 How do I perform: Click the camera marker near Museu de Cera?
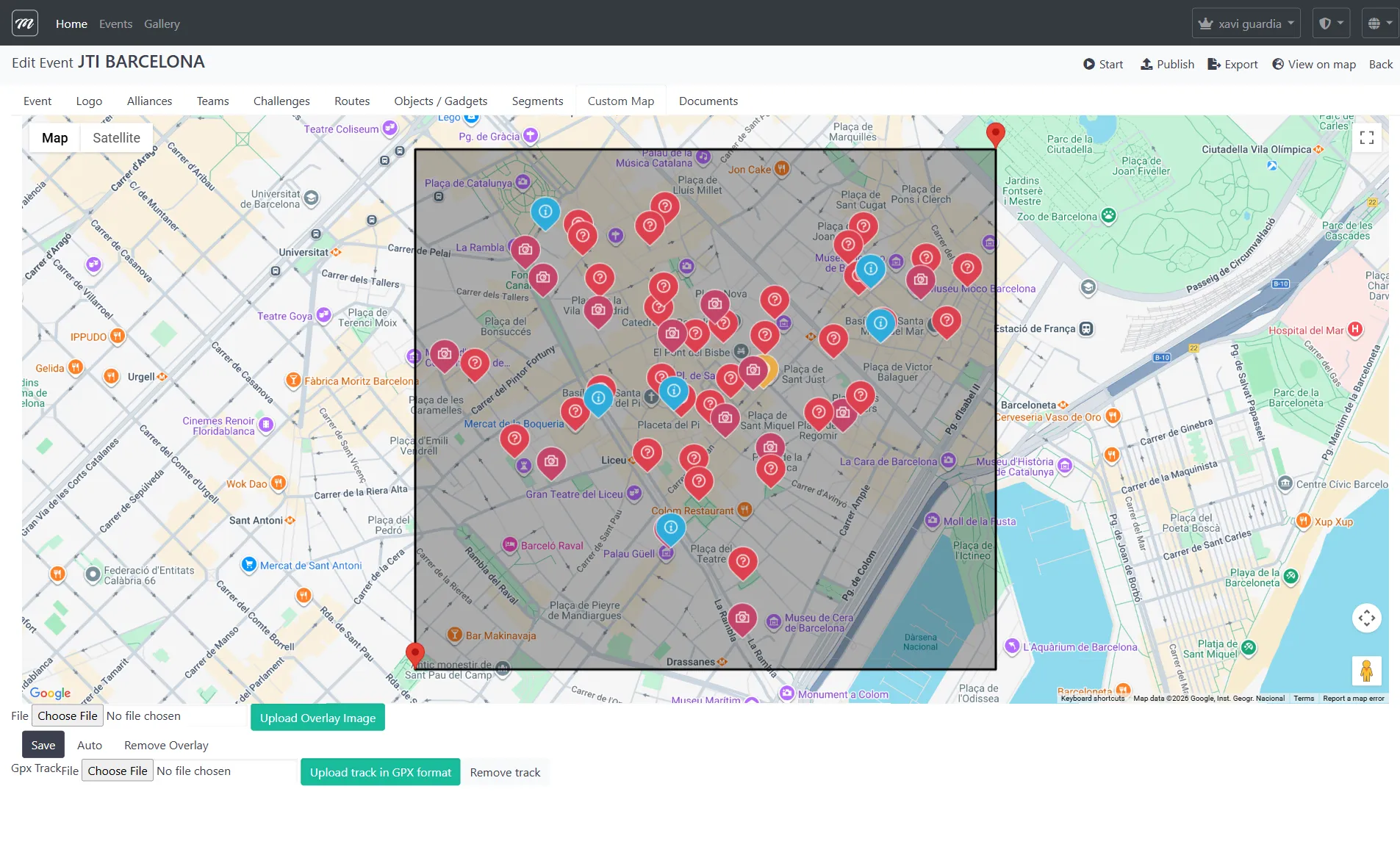click(x=742, y=618)
